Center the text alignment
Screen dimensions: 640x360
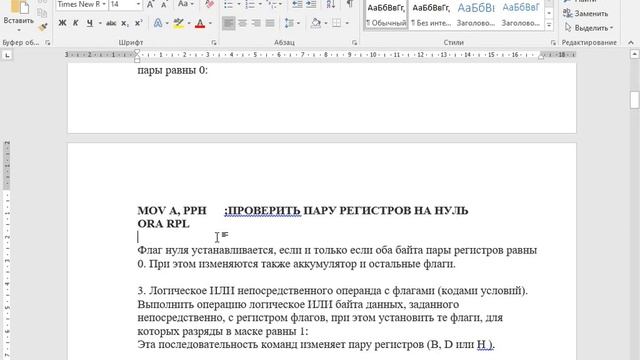242,23
